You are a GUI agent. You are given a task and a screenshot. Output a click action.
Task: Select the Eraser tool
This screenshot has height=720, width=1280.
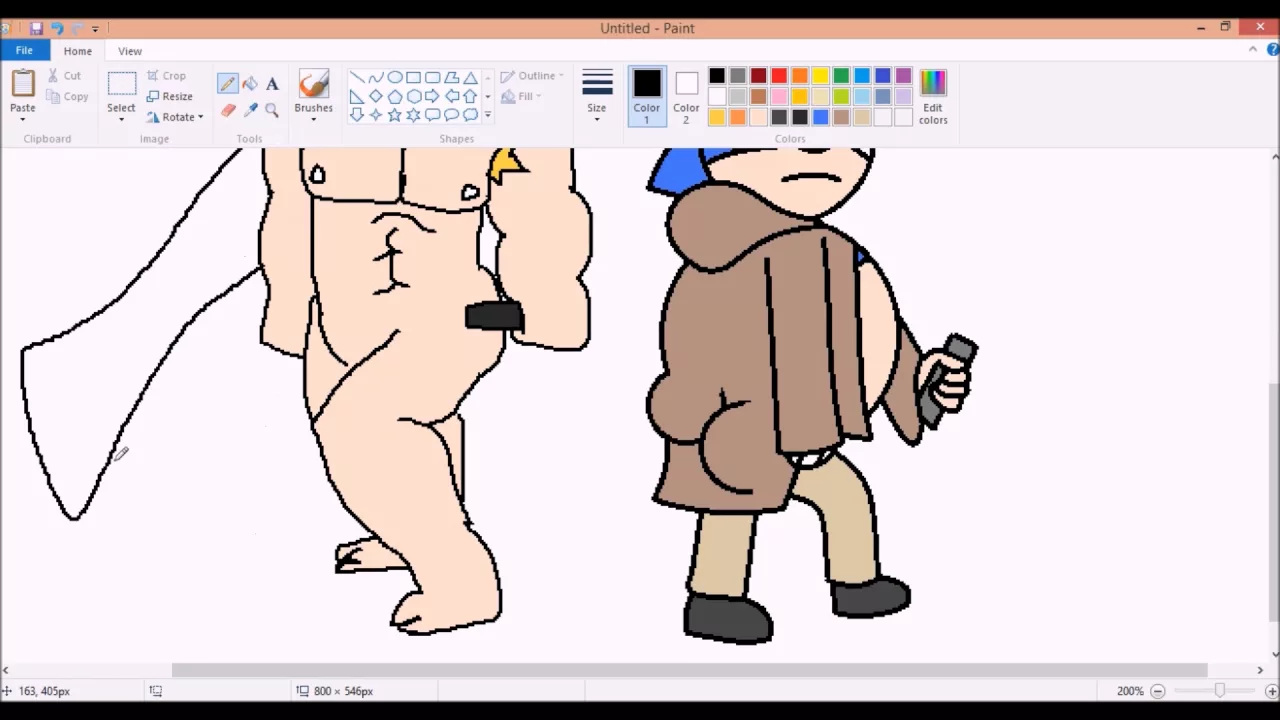228,110
